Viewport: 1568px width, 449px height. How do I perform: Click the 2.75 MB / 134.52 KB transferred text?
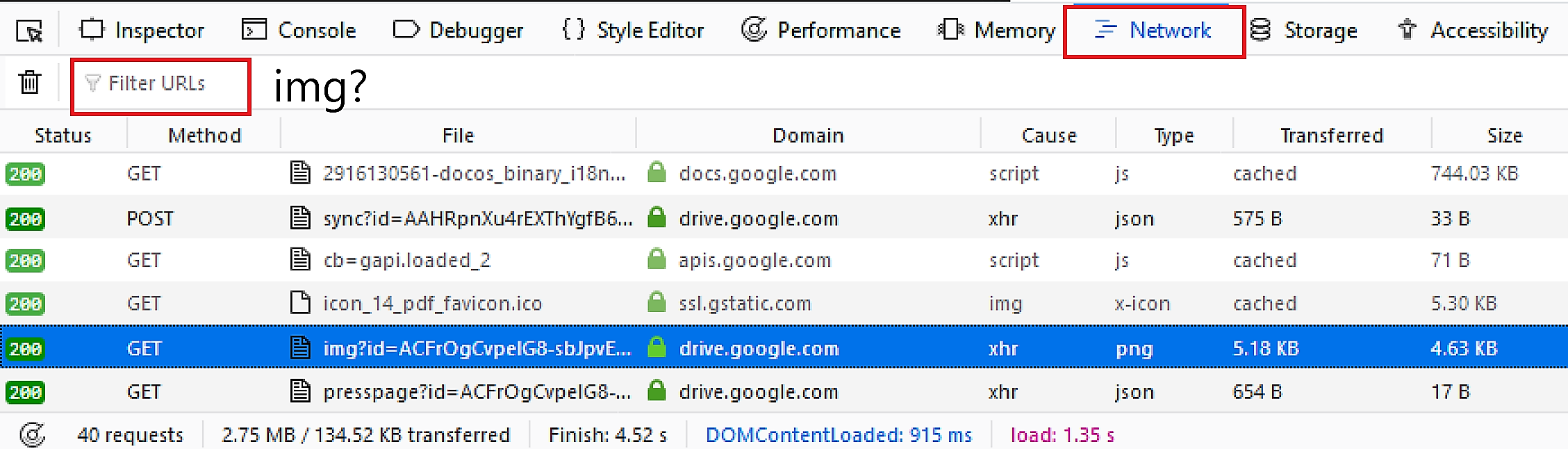[x=366, y=435]
